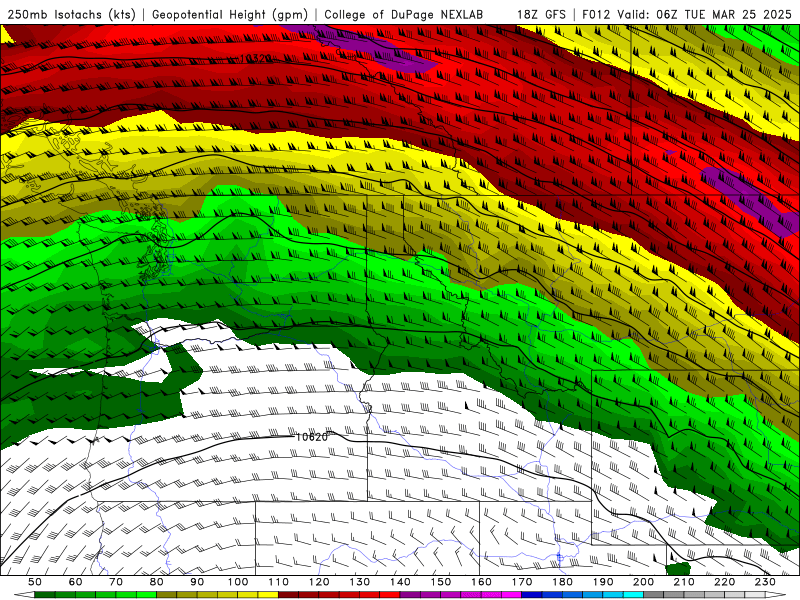
Task: Click the 180 value on the color scale
Action: coord(562,582)
